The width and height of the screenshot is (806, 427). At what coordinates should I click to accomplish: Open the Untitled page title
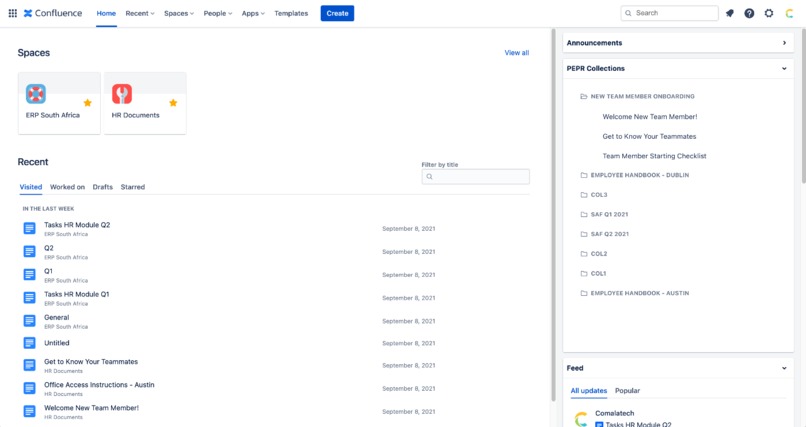click(57, 343)
